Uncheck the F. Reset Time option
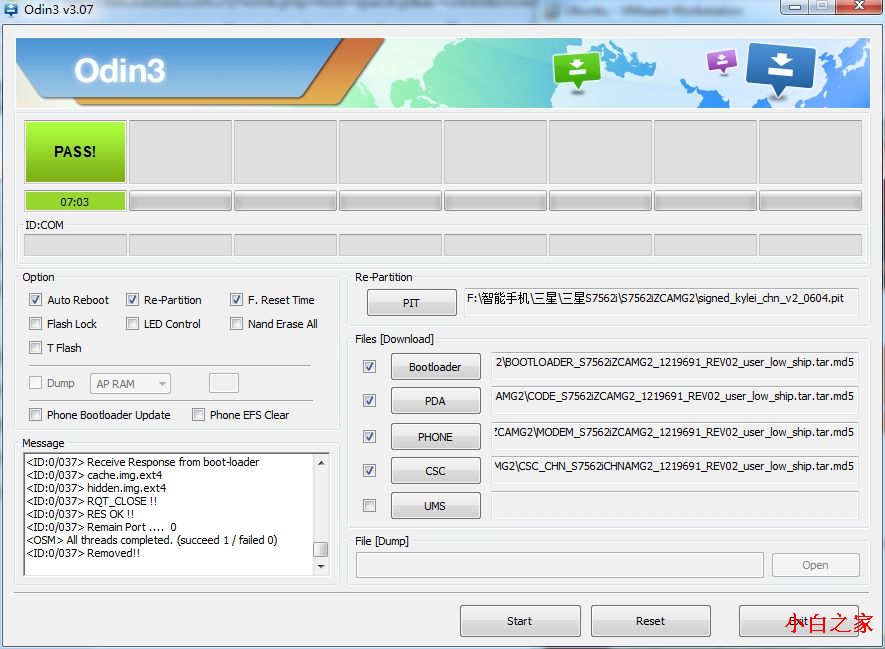The image size is (885, 649). click(x=236, y=300)
